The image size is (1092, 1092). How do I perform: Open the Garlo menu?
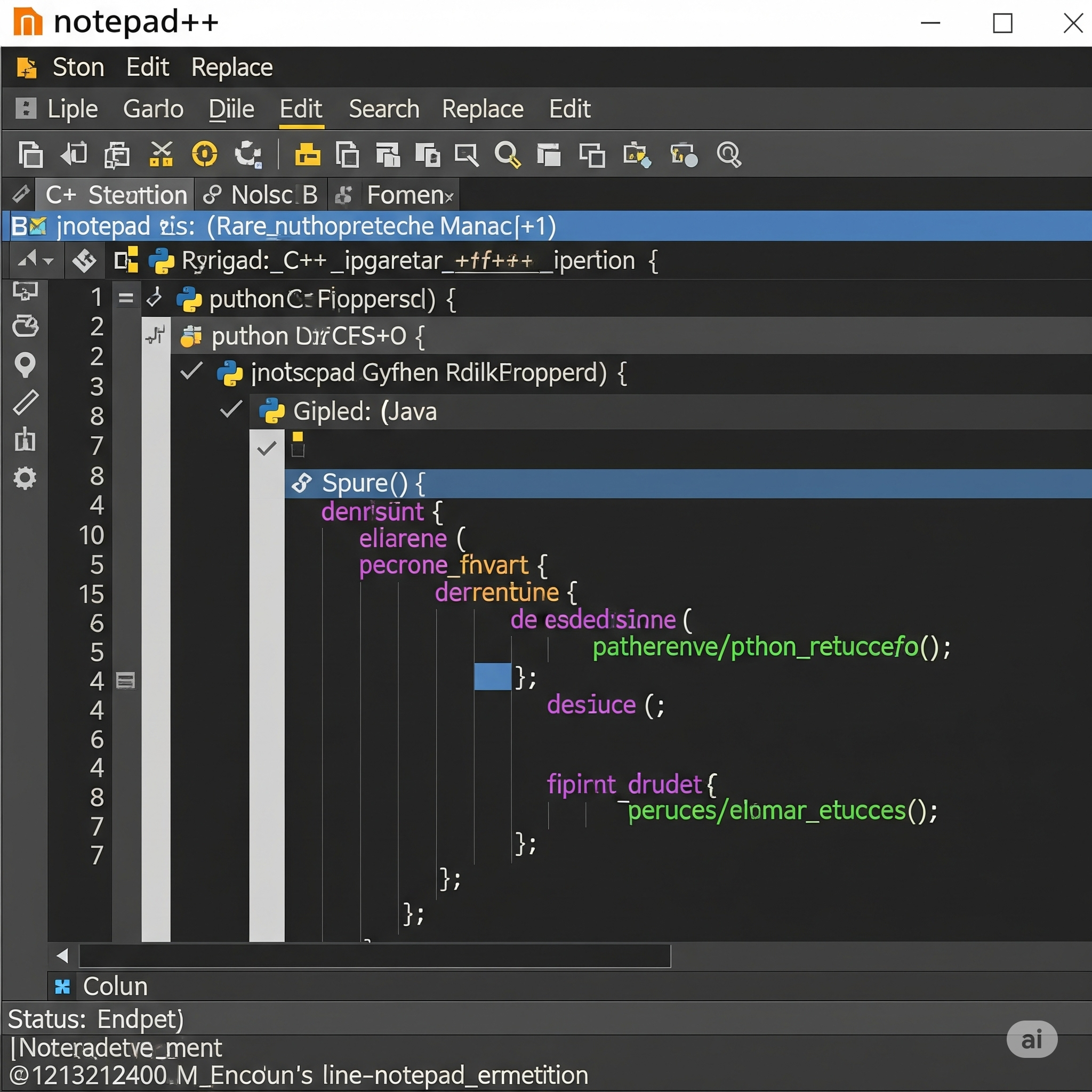click(x=153, y=109)
